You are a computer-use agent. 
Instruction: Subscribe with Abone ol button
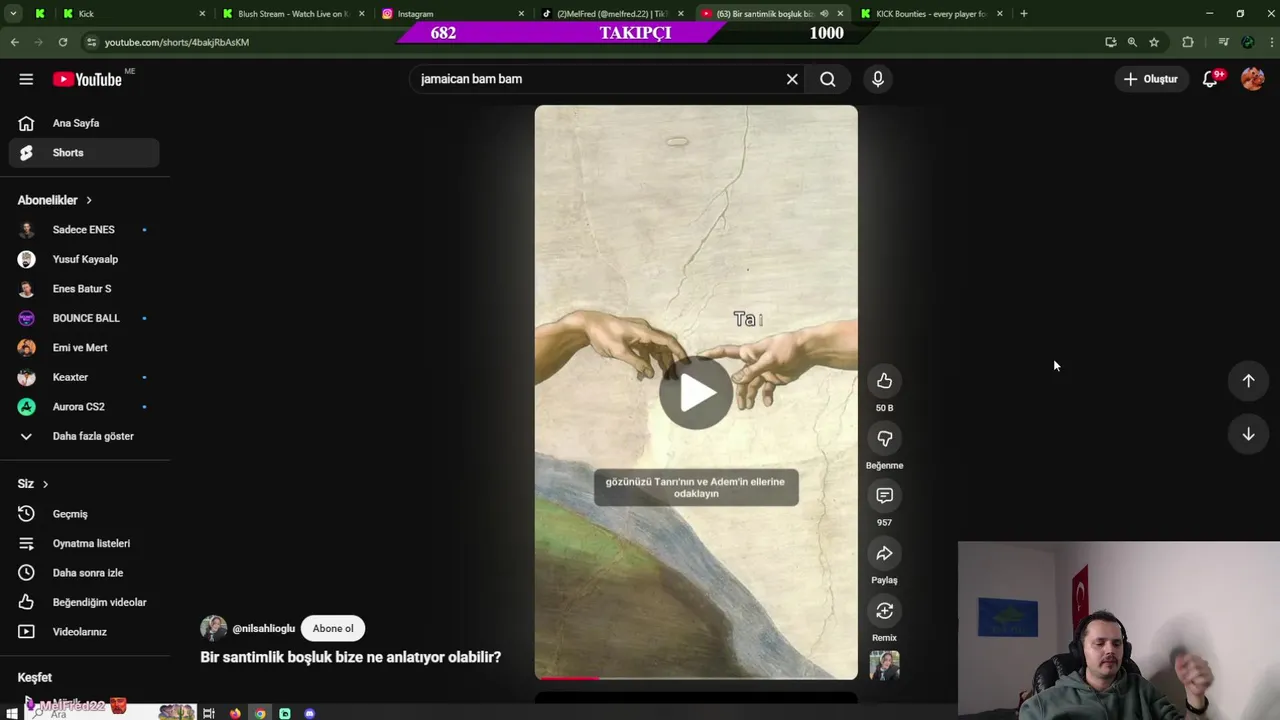pos(333,628)
